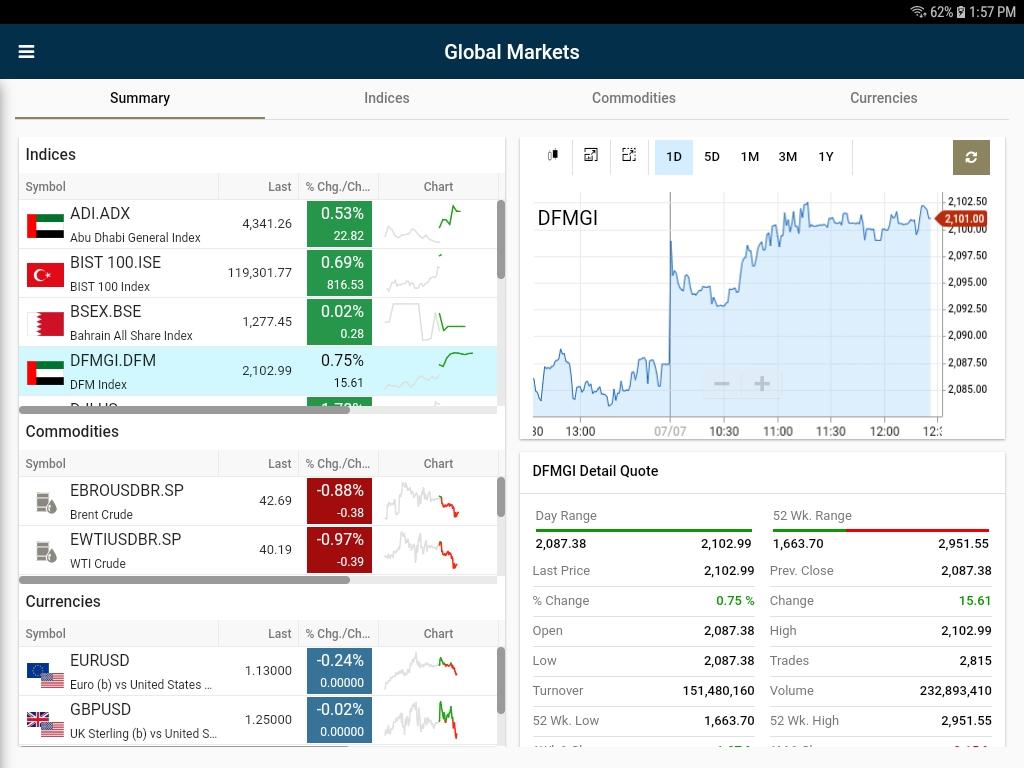This screenshot has height=768, width=1024.
Task: Switch to the Summary tab
Action: click(140, 98)
